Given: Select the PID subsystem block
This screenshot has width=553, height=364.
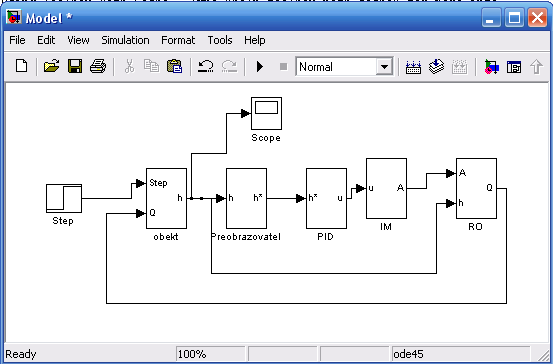Looking at the screenshot, I should pyautogui.click(x=326, y=198).
